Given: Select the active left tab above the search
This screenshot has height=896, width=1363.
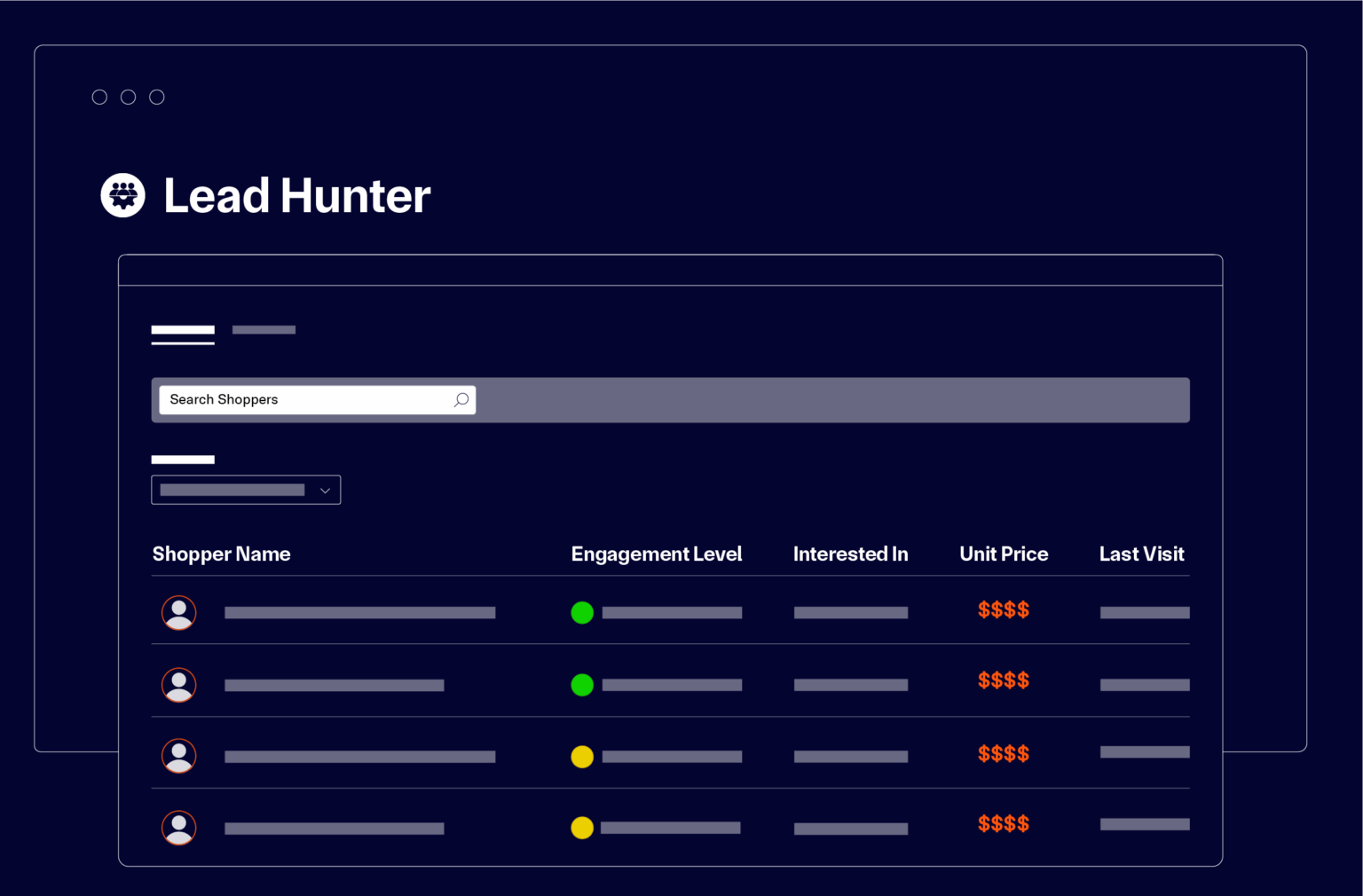Looking at the screenshot, I should [183, 330].
